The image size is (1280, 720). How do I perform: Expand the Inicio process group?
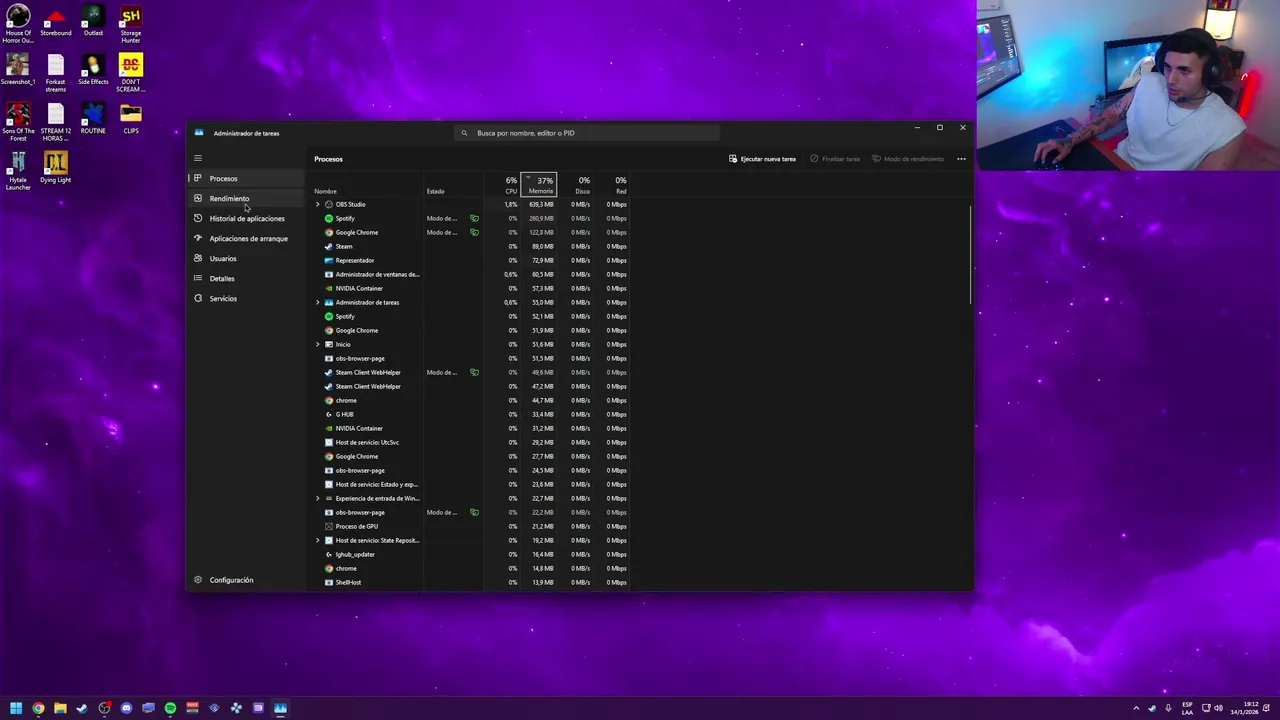(318, 344)
